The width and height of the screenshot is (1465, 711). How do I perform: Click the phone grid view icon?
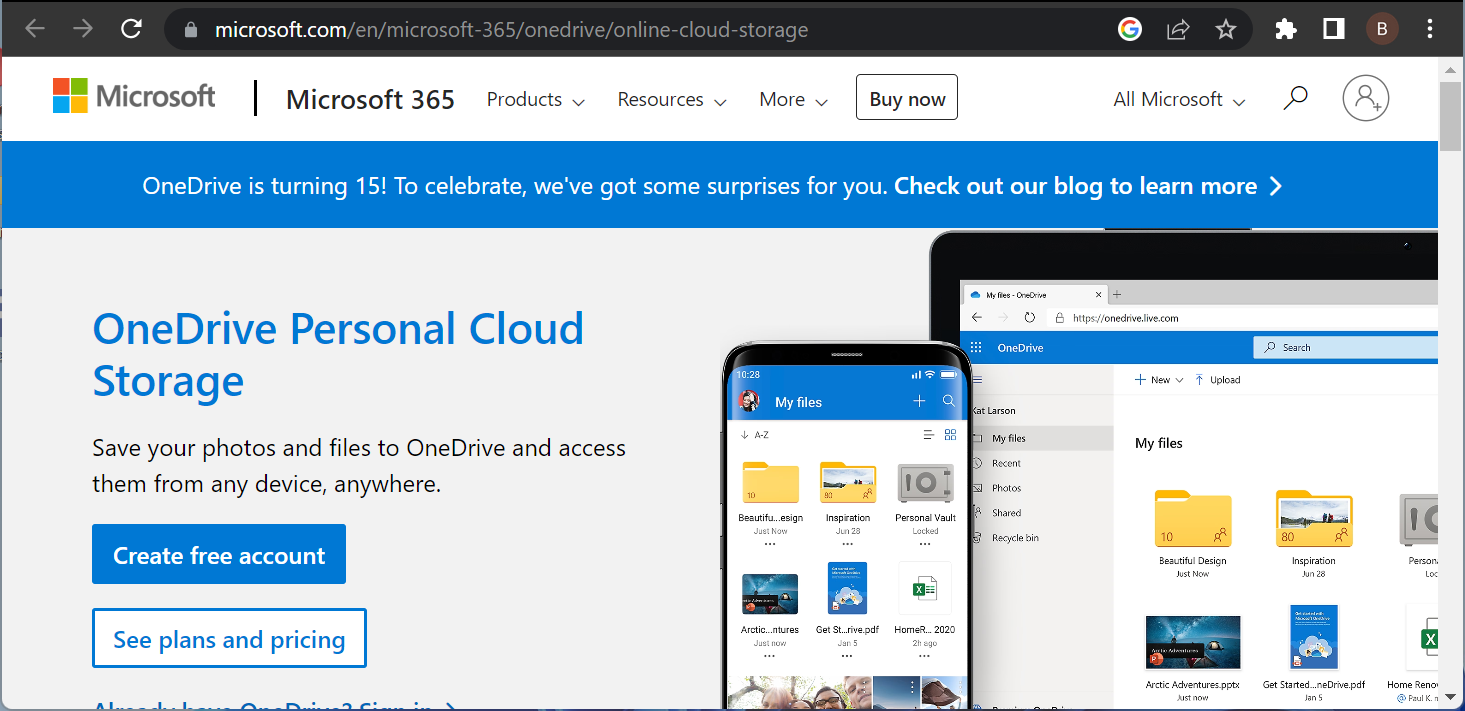[x=950, y=435]
